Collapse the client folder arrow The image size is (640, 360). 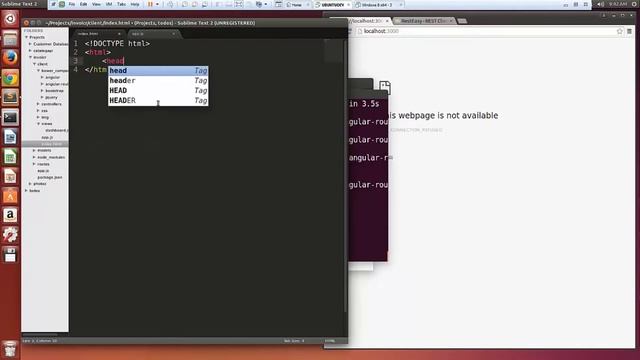34,64
